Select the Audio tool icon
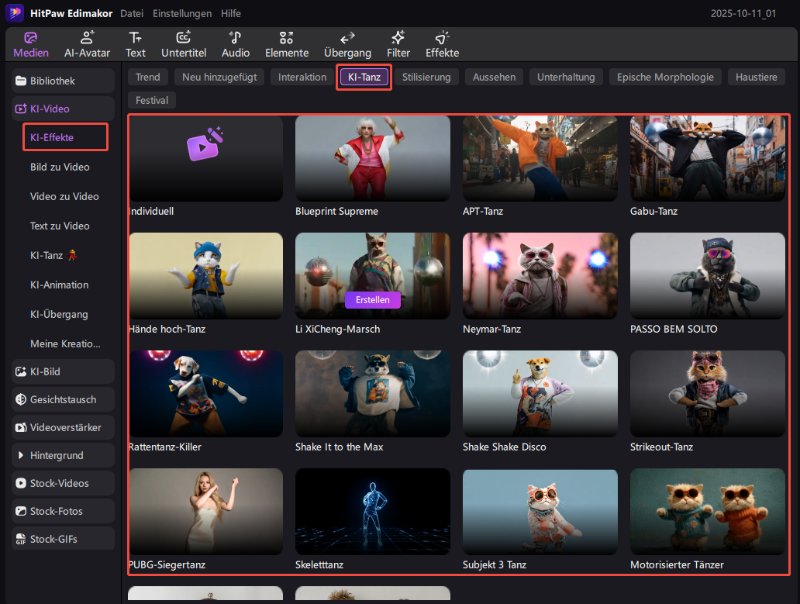Screen dimensions: 800x604 tap(236, 44)
